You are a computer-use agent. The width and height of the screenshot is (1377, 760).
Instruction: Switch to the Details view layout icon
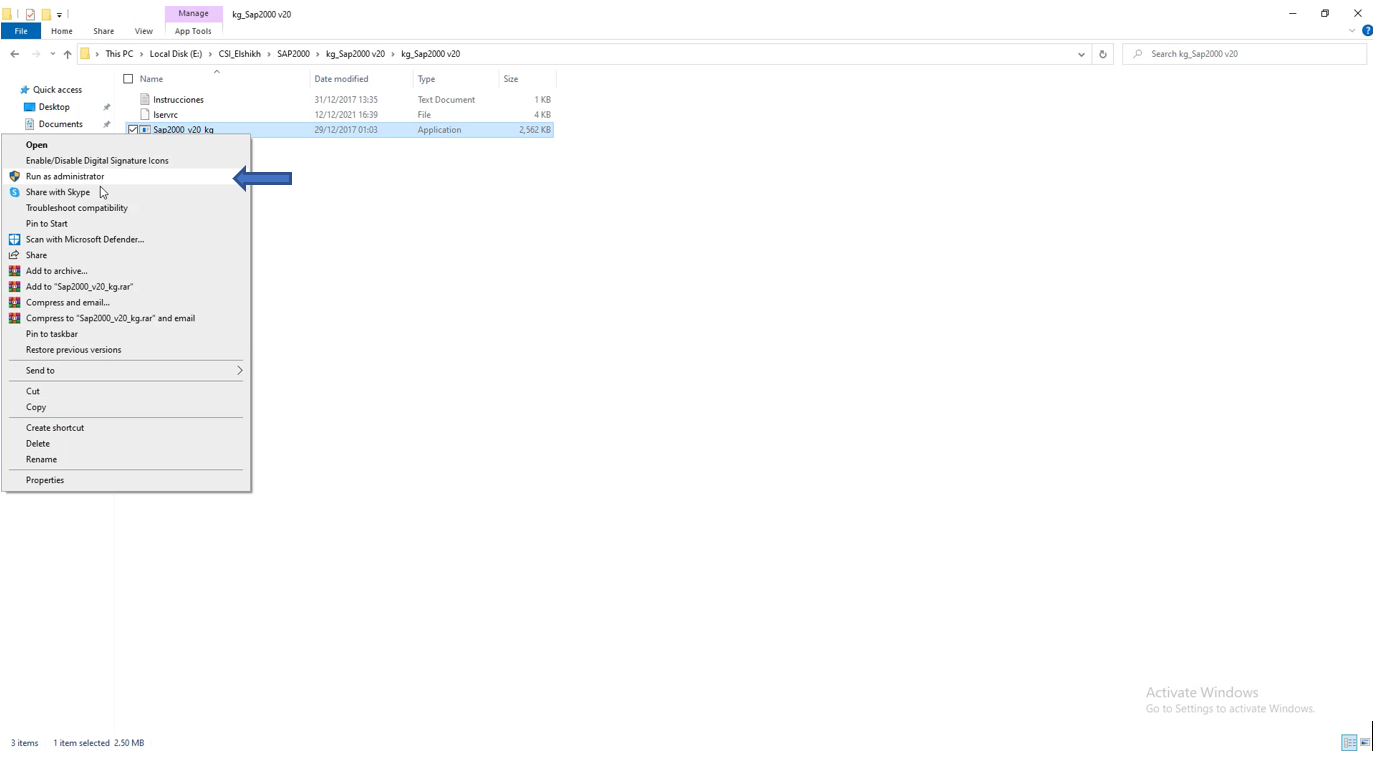pos(1349,743)
